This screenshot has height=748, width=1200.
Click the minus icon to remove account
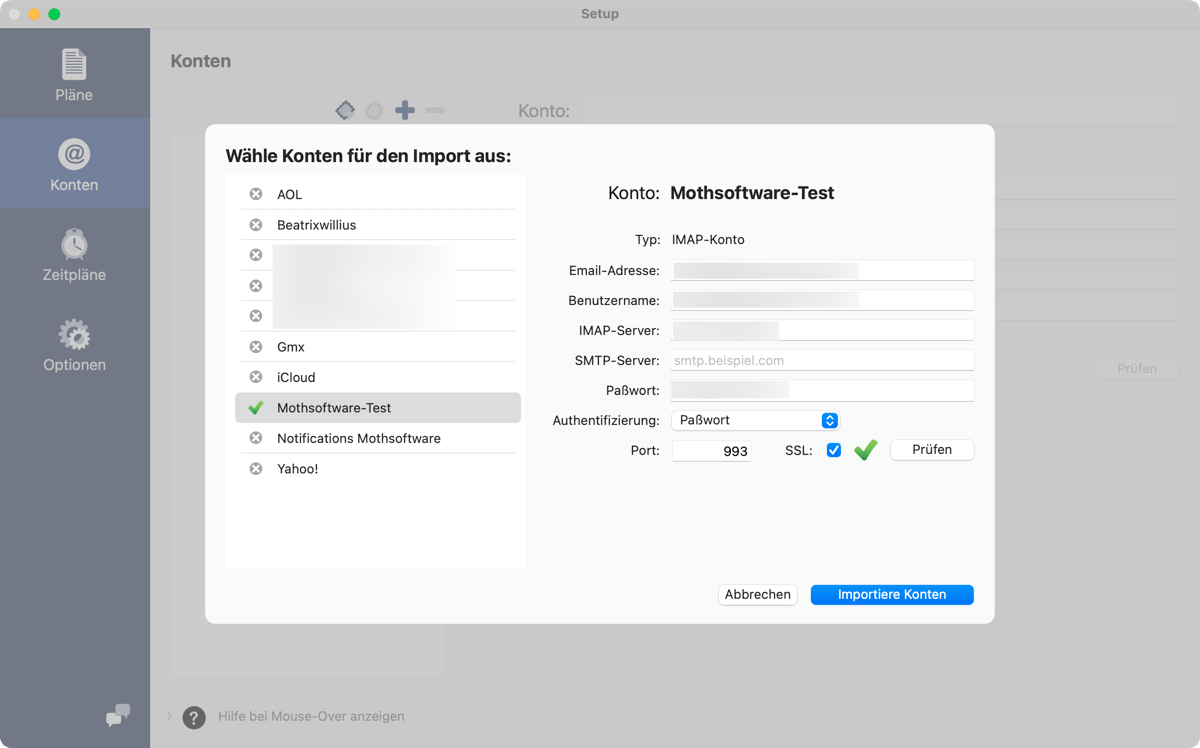pyautogui.click(x=435, y=110)
